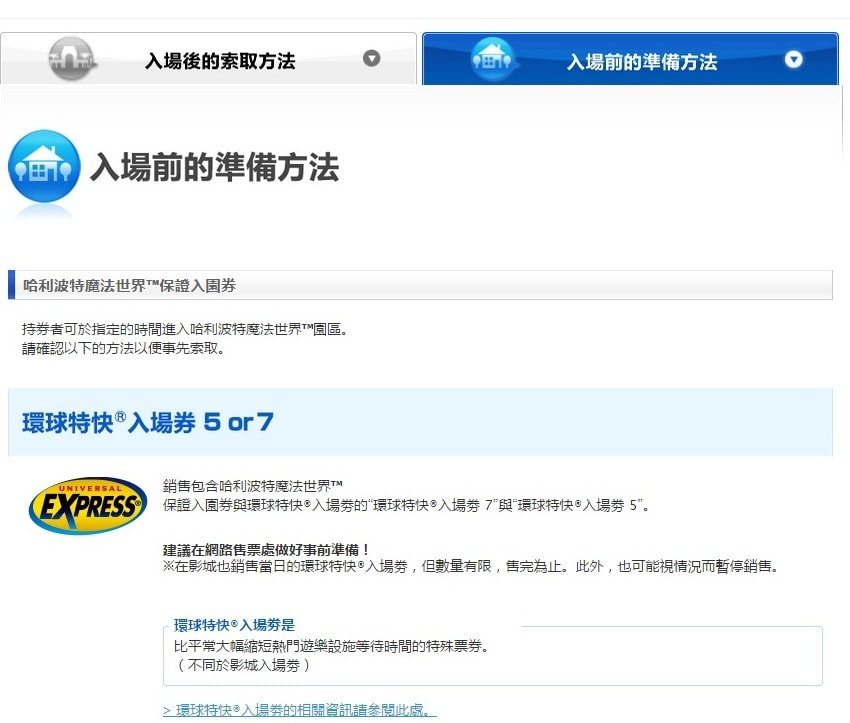850x723 pixels.
Task: Switch to the 入場後的索取方法 tab
Action: [x=208, y=59]
